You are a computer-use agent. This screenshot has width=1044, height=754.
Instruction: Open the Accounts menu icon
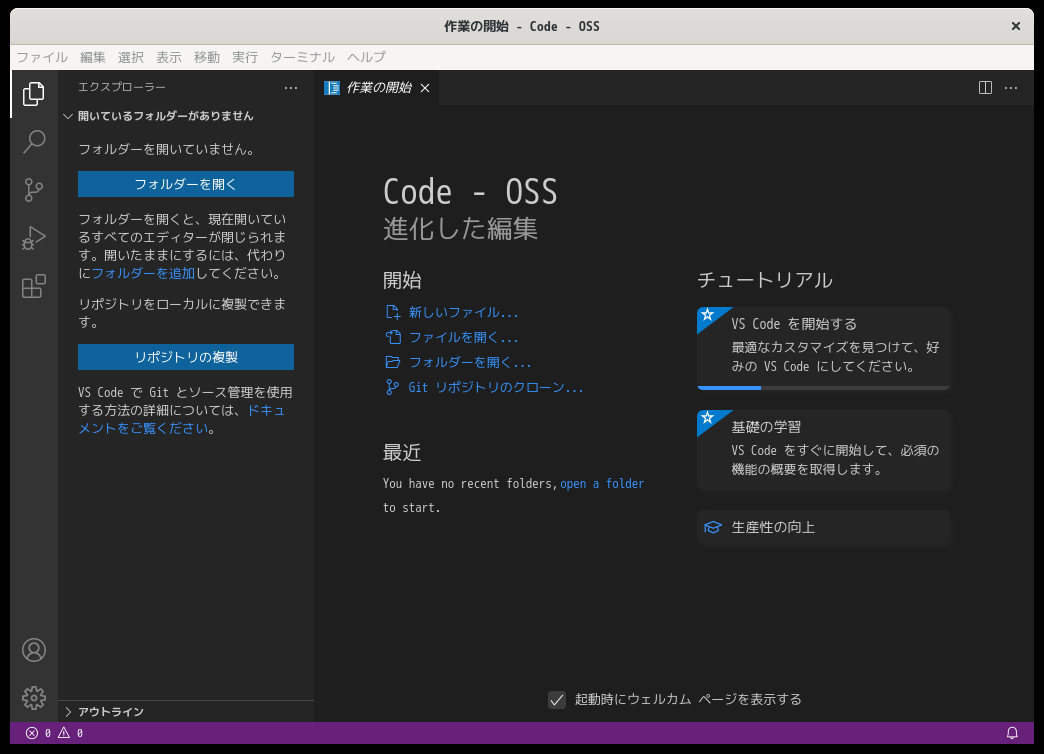[x=34, y=650]
